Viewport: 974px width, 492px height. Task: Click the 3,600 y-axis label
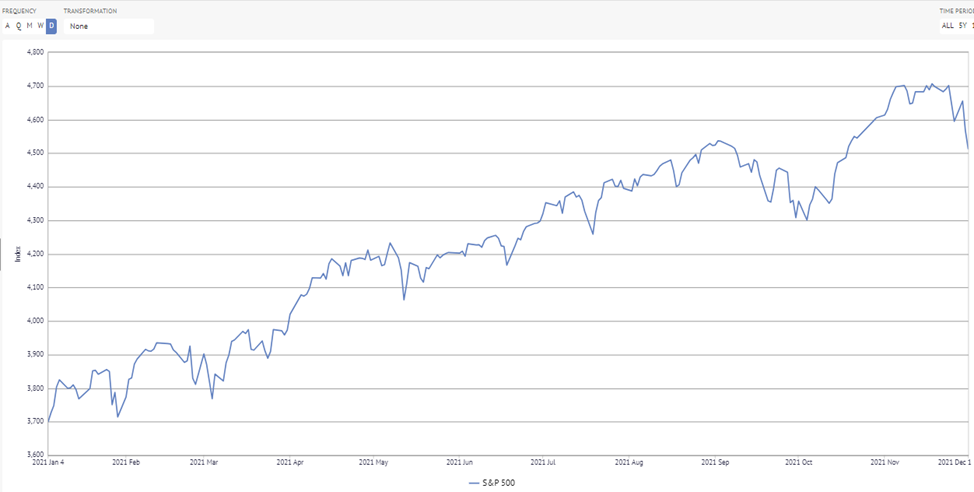click(x=35, y=455)
